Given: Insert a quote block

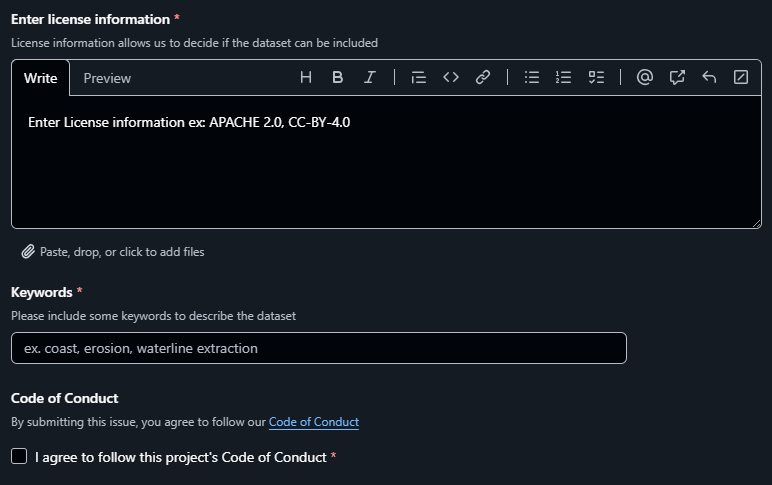Looking at the screenshot, I should click(x=418, y=77).
